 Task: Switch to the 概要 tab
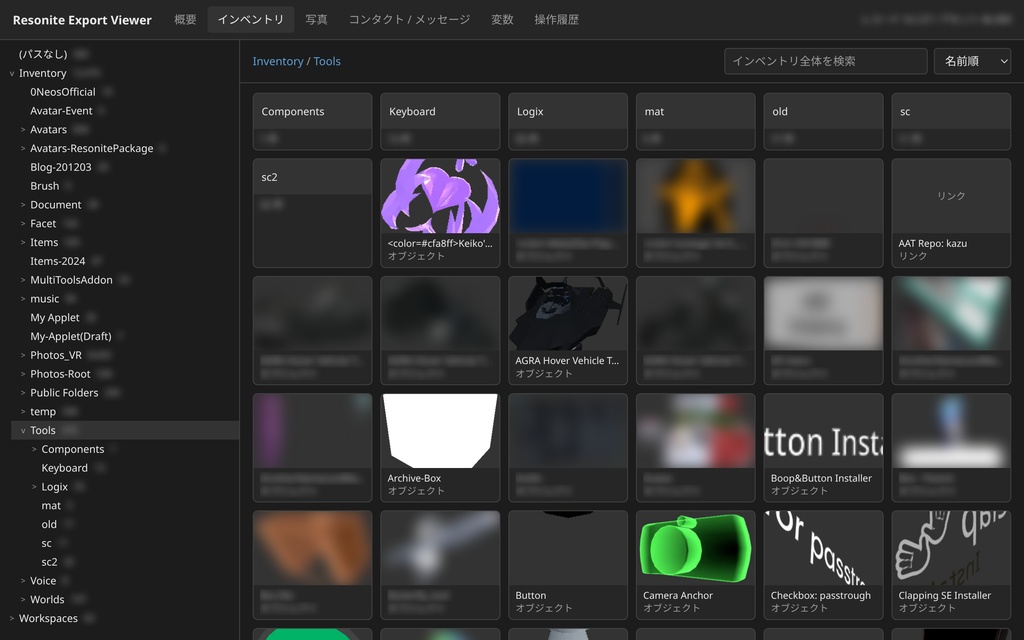(x=185, y=20)
